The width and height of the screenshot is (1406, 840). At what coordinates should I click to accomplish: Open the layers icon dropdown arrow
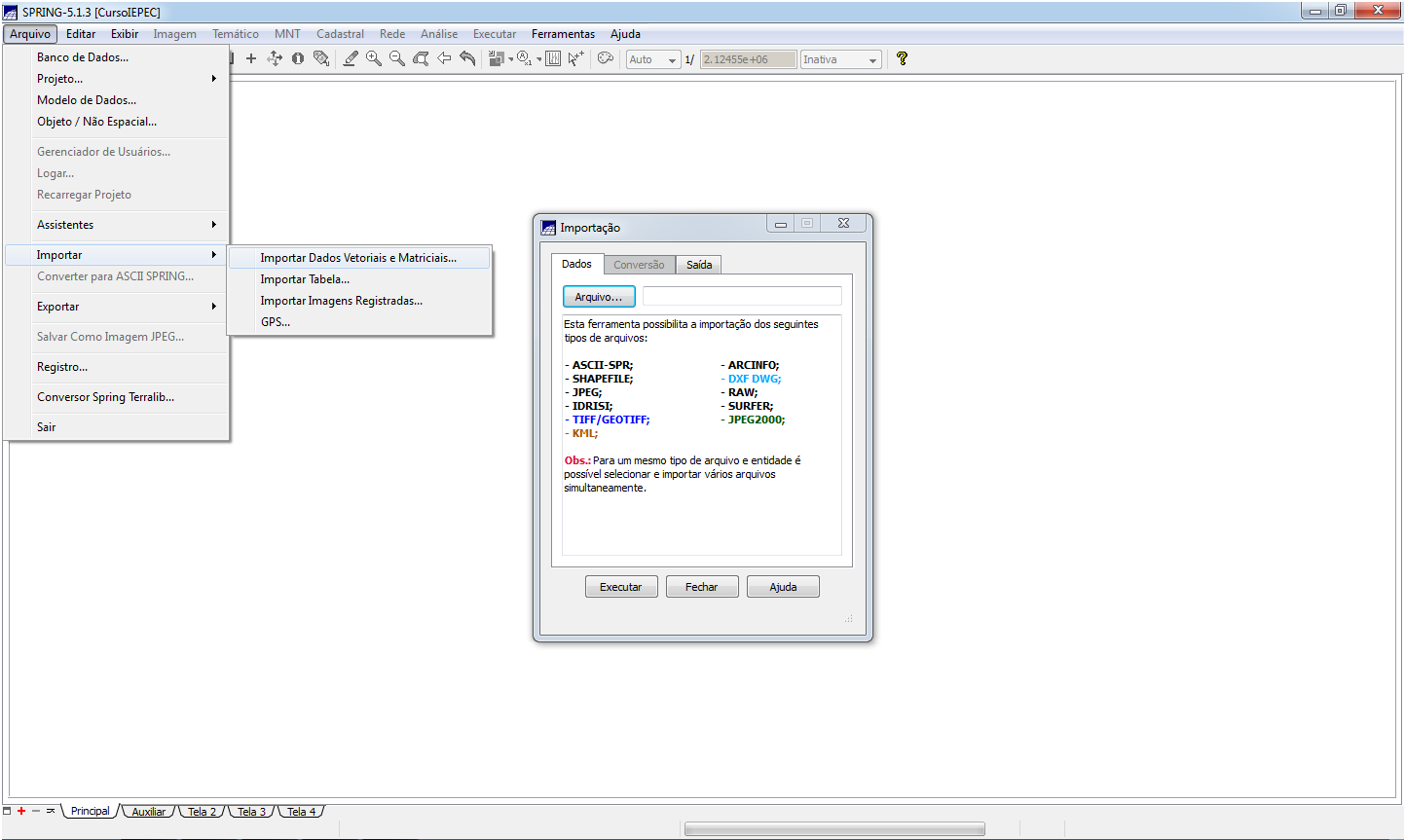[510, 59]
